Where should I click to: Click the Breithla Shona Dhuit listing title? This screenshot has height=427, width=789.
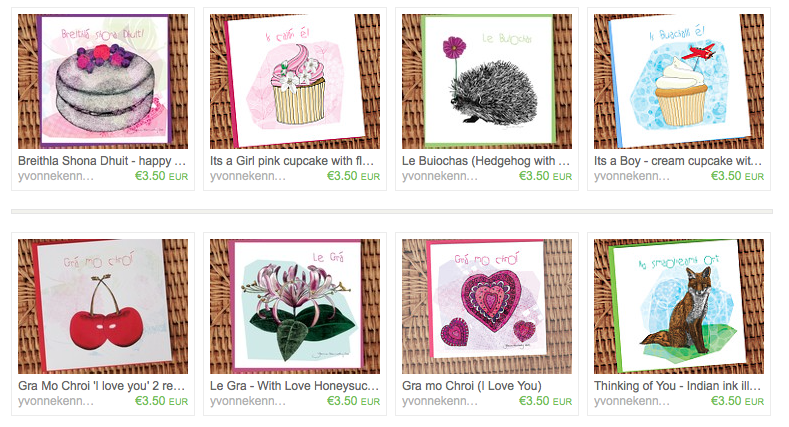[102, 161]
